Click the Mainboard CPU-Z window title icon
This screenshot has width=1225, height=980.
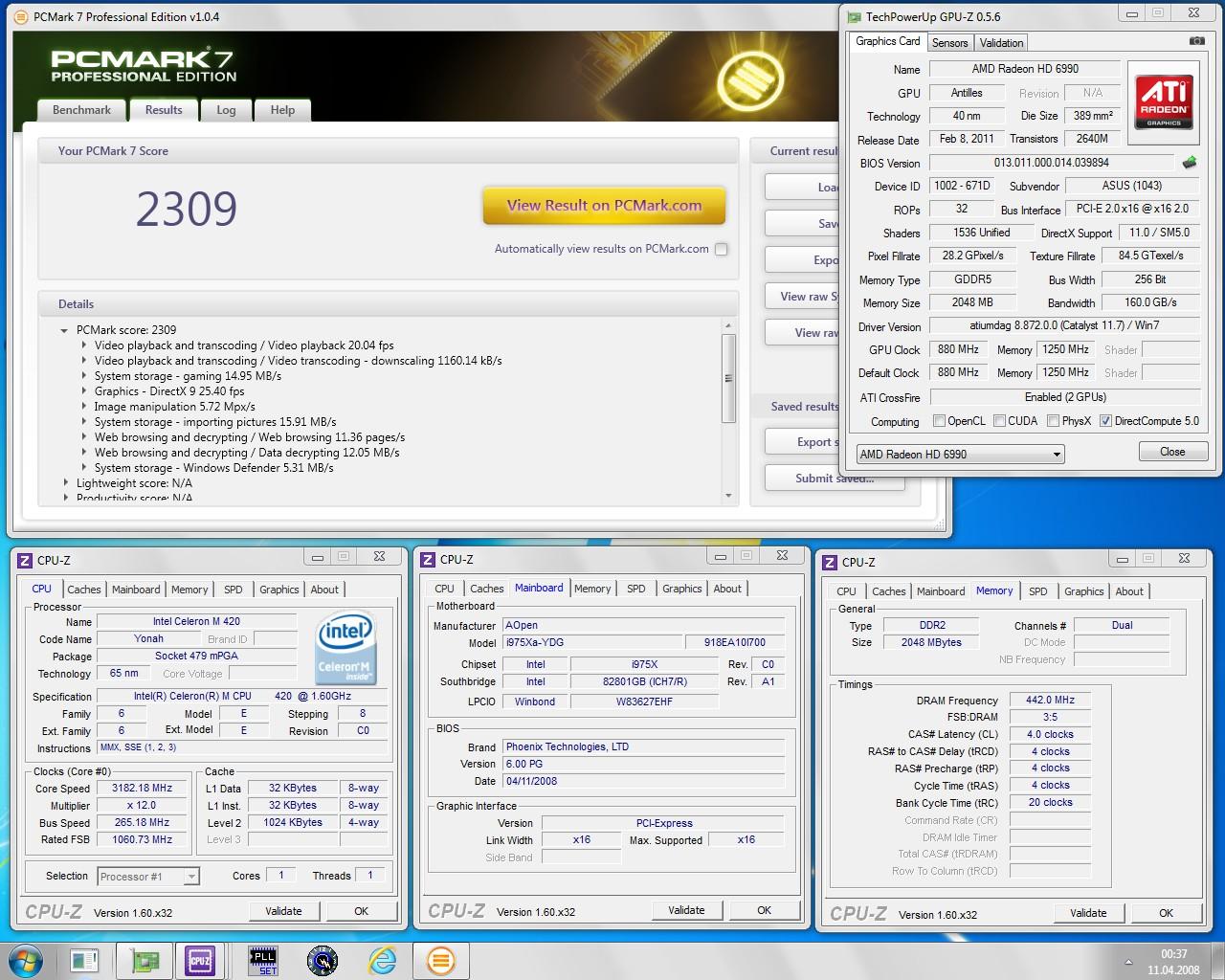(428, 559)
